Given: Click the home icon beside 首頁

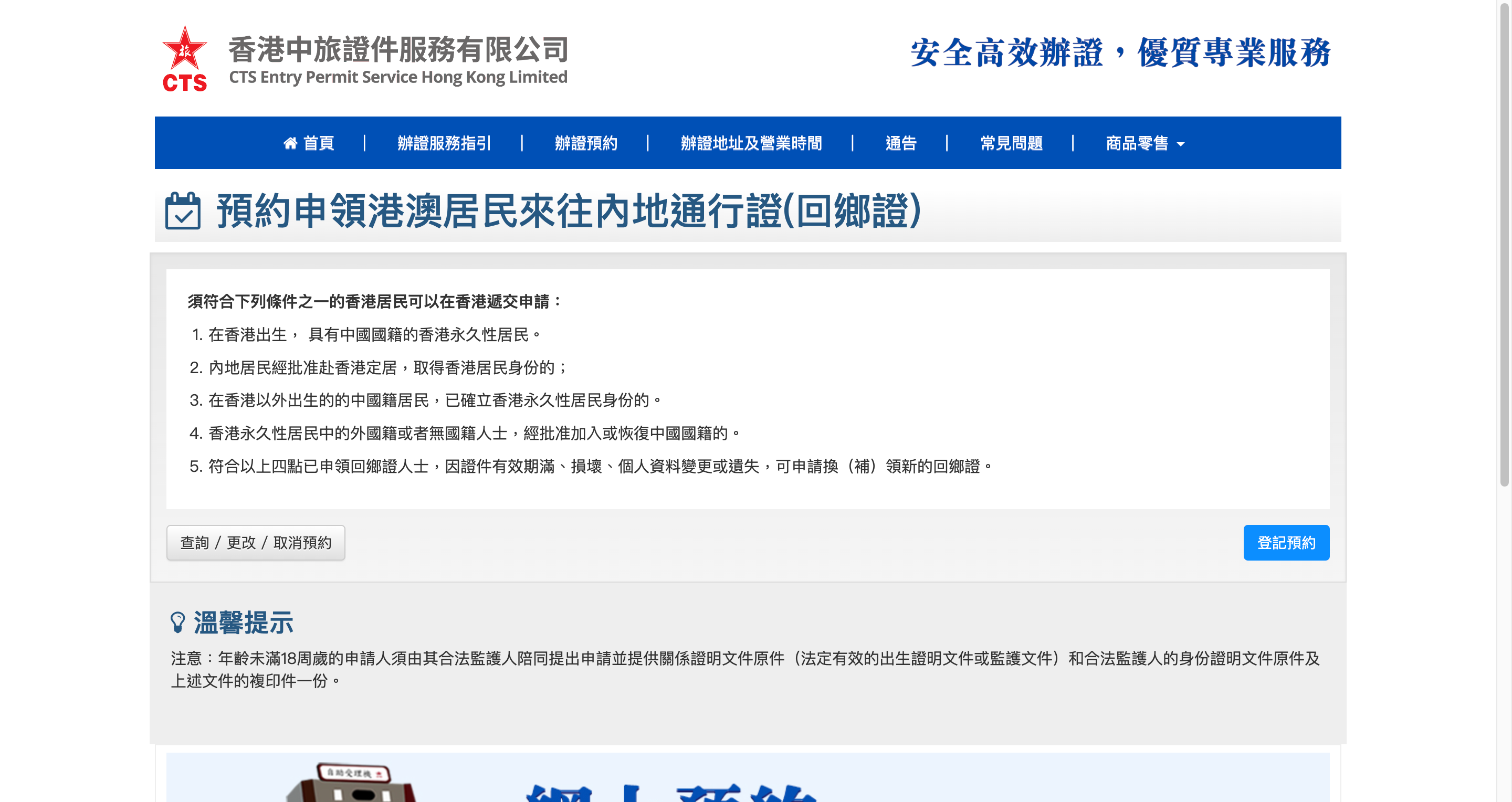Looking at the screenshot, I should pos(290,143).
